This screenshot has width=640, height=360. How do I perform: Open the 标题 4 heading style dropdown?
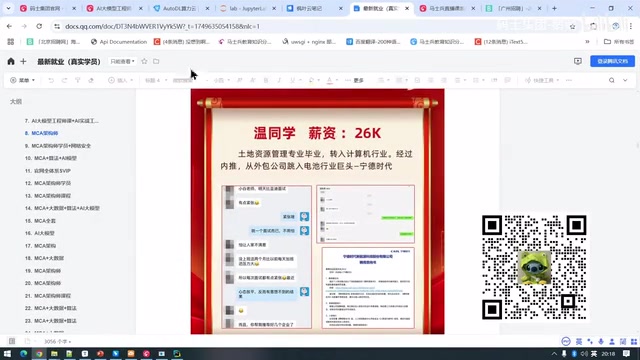coord(156,80)
